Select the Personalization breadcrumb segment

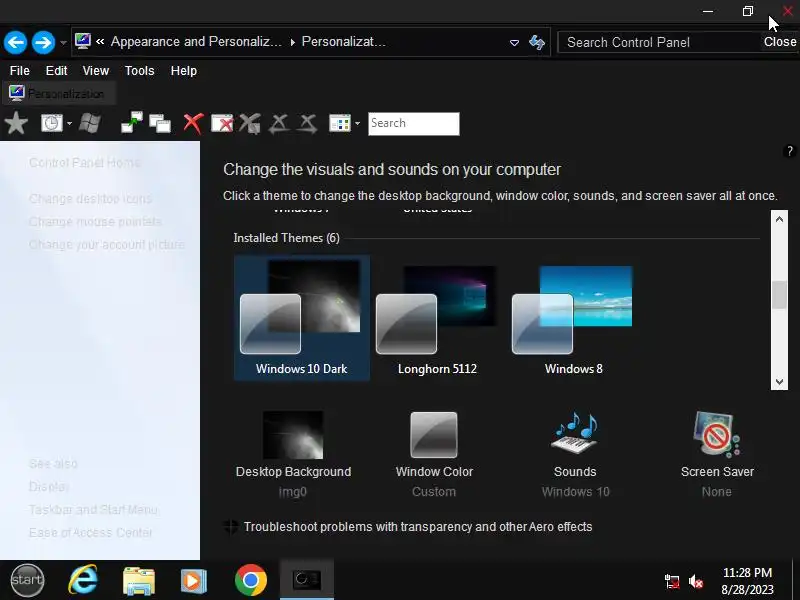coord(343,42)
